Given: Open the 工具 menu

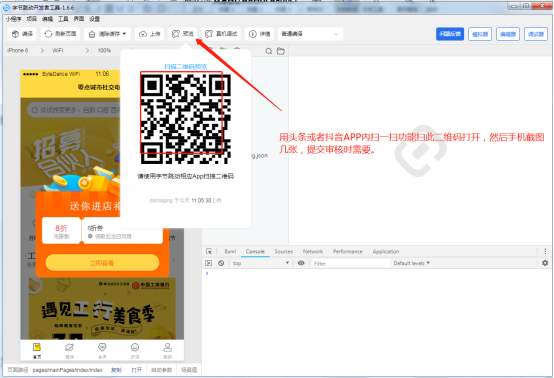Looking at the screenshot, I should [63, 19].
